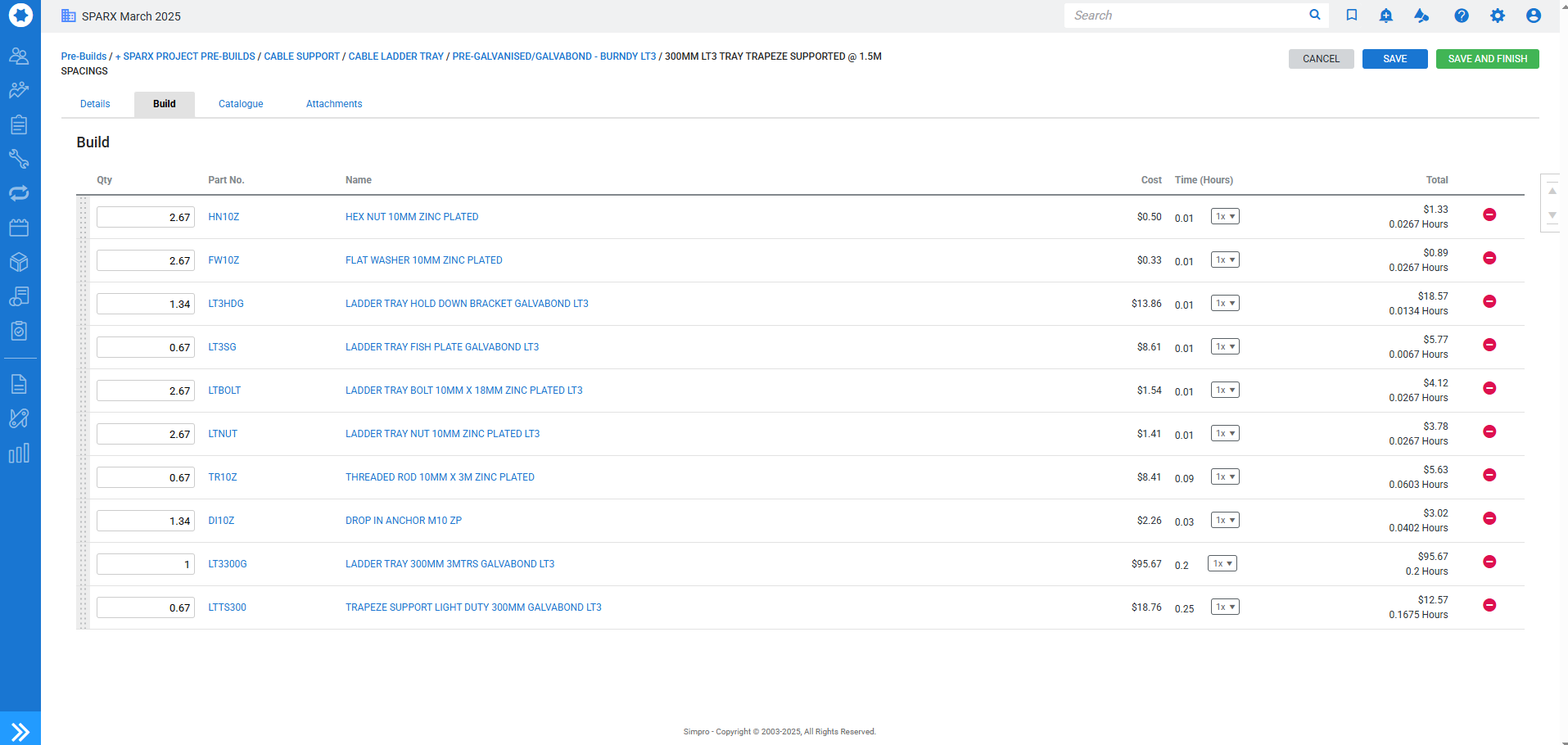This screenshot has width=1568, height=745.
Task: Click the Search field in top bar
Action: tap(1187, 16)
